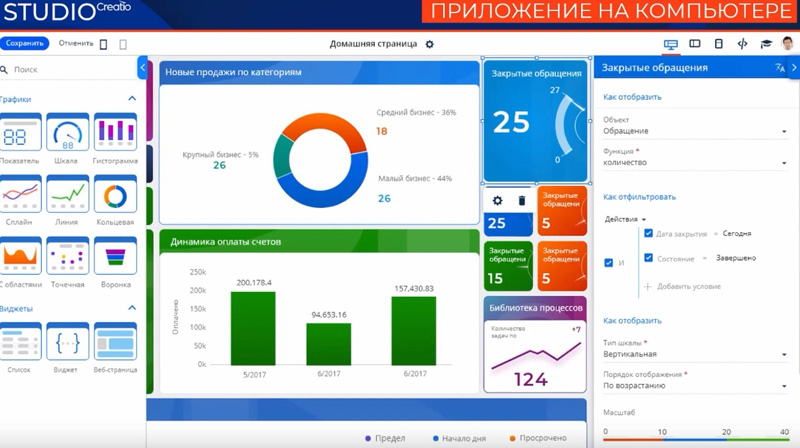This screenshot has height=448, width=800.
Task: Click the trash icon to delete the widget
Action: 521,201
